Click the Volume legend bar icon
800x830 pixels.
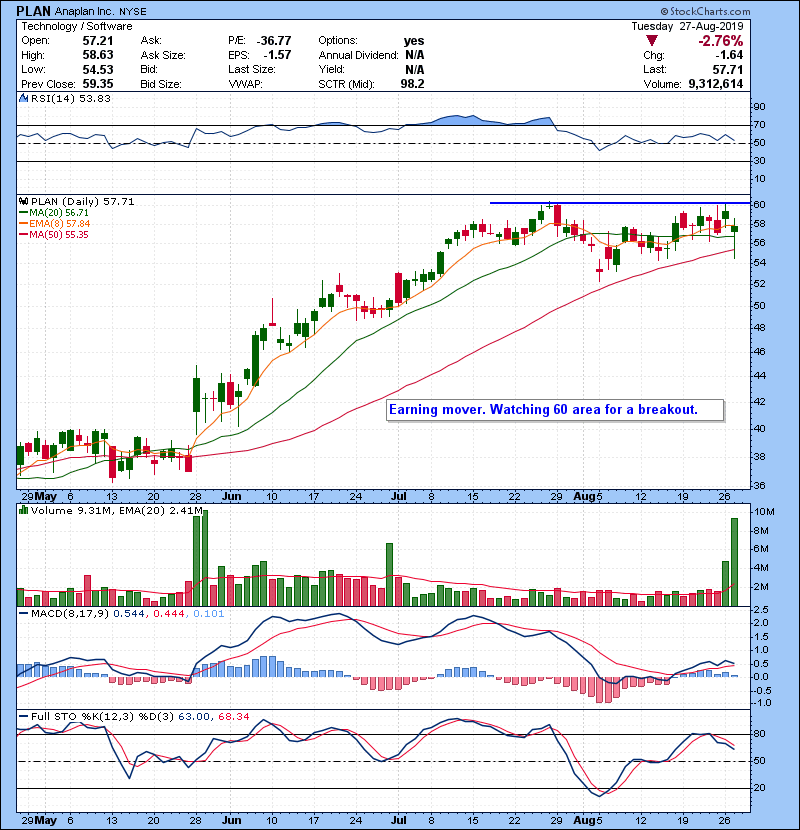[24, 511]
